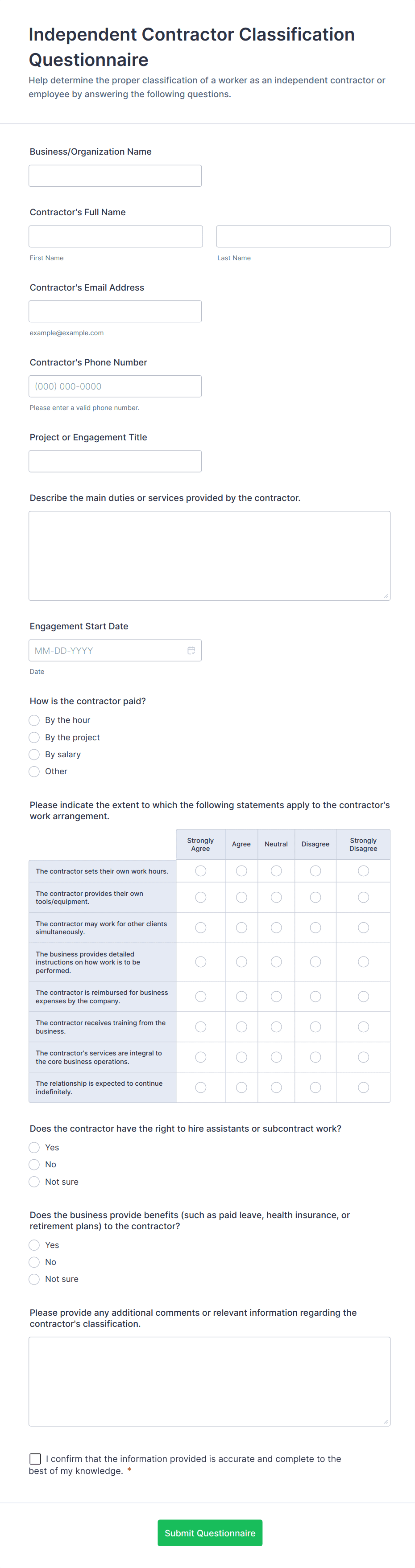Image resolution: width=415 pixels, height=1568 pixels.
Task: Click Submit Questionnaire button
Action: [x=210, y=1533]
